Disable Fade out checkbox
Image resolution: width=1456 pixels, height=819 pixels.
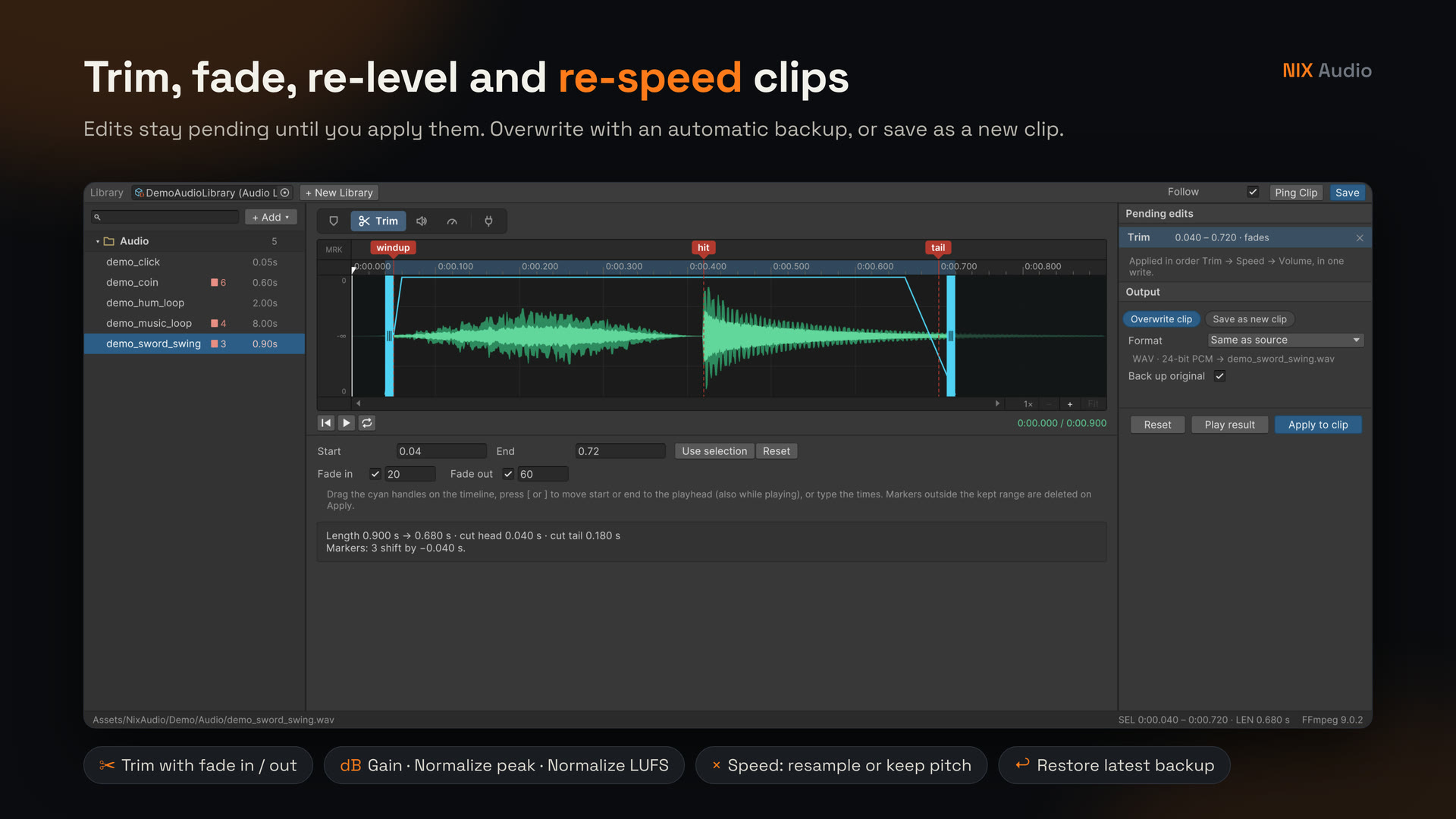[x=508, y=474]
